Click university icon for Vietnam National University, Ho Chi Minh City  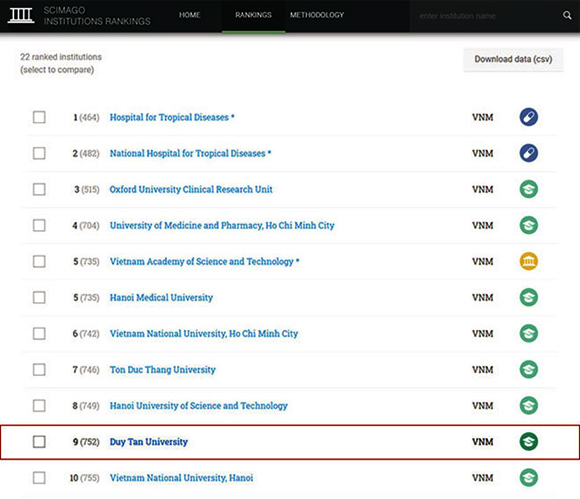tap(529, 334)
